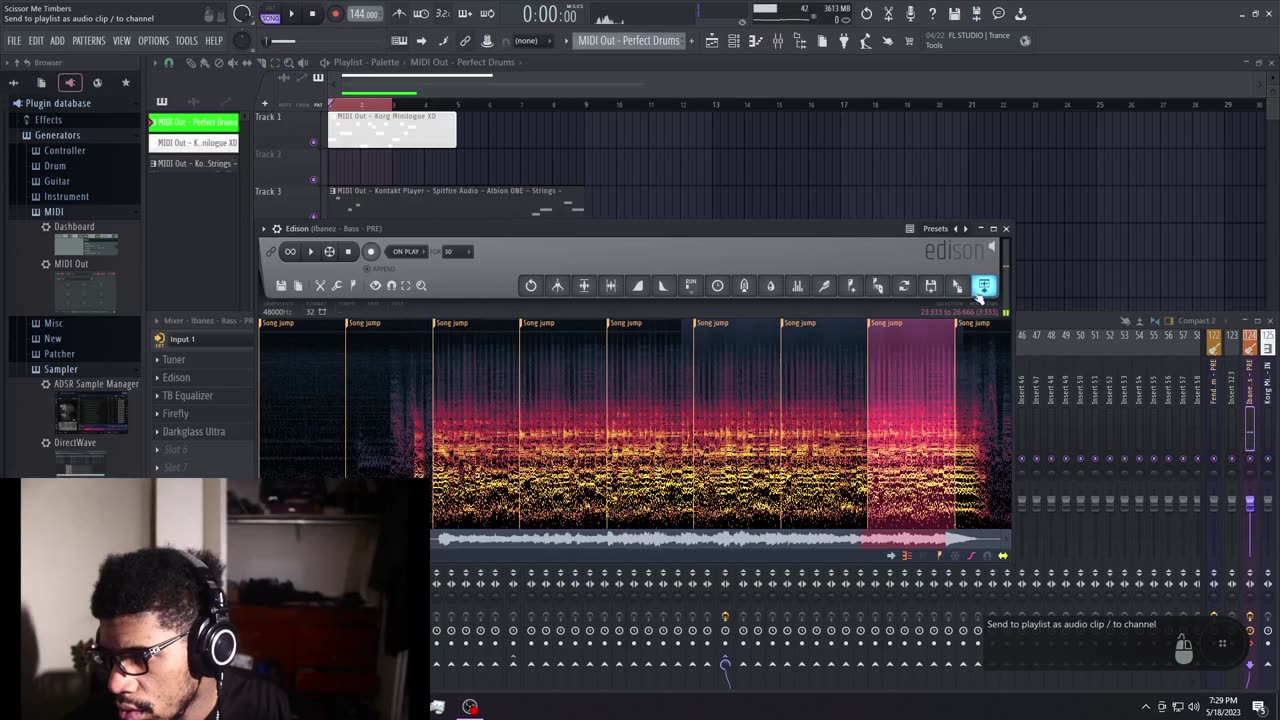Screen dimensions: 1280x720
Task: Open the snap selector showing (none)
Action: (532, 41)
